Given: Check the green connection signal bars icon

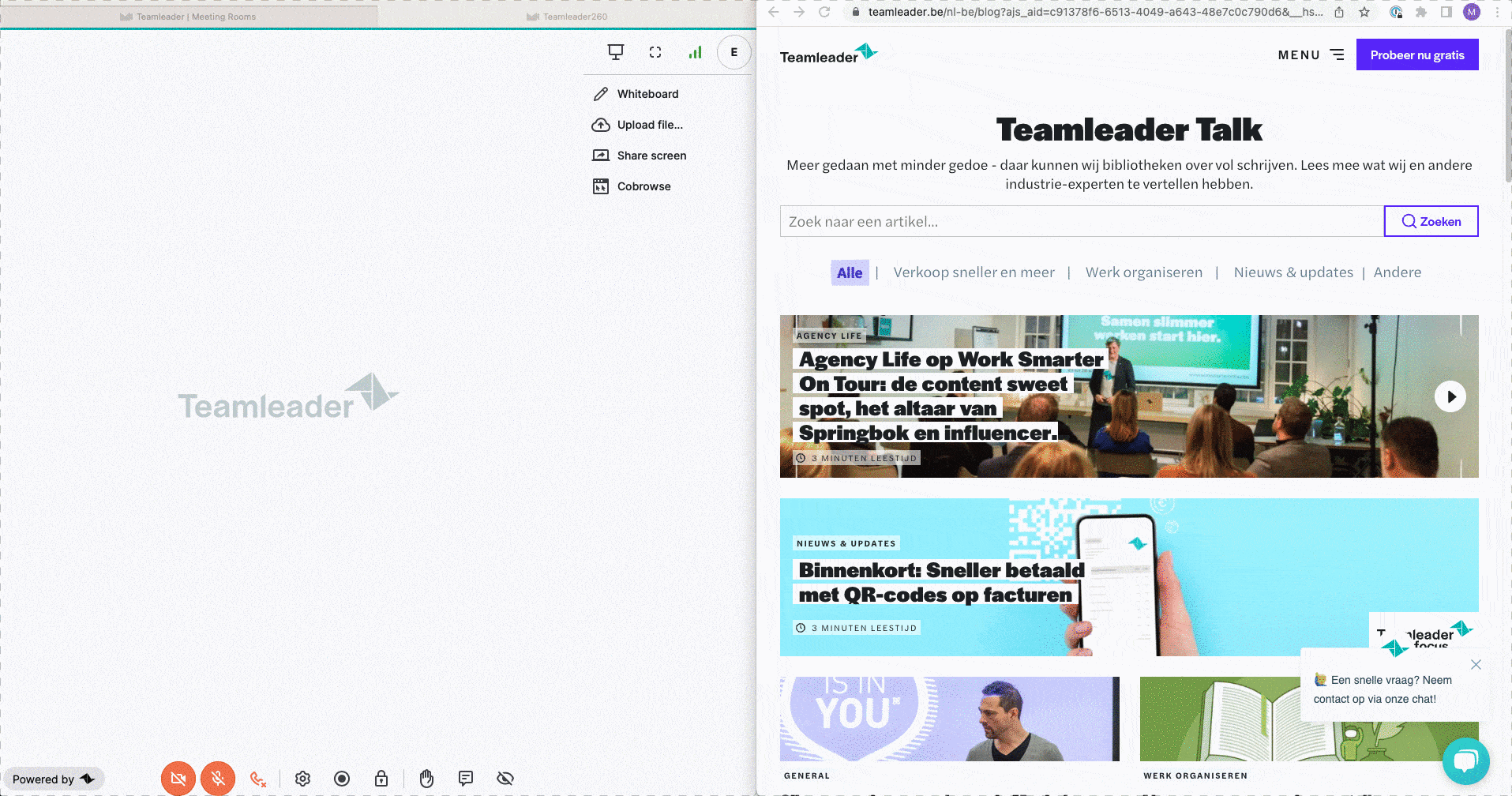Looking at the screenshot, I should click(x=695, y=52).
